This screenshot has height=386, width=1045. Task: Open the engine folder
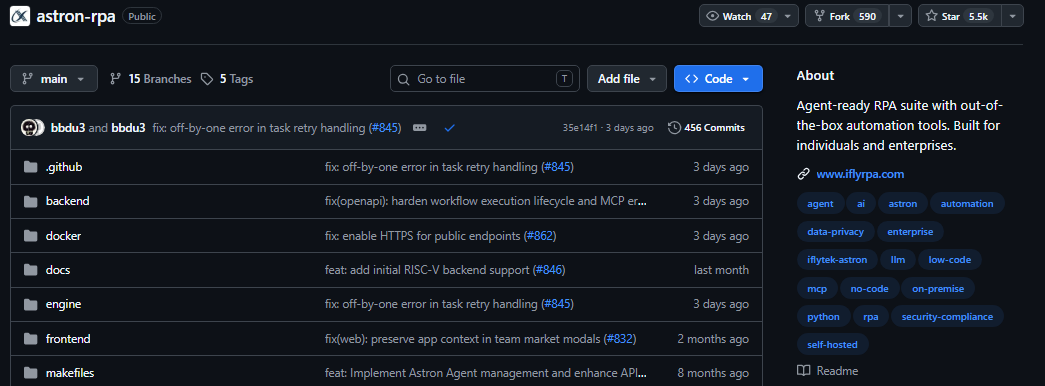[x=63, y=305]
